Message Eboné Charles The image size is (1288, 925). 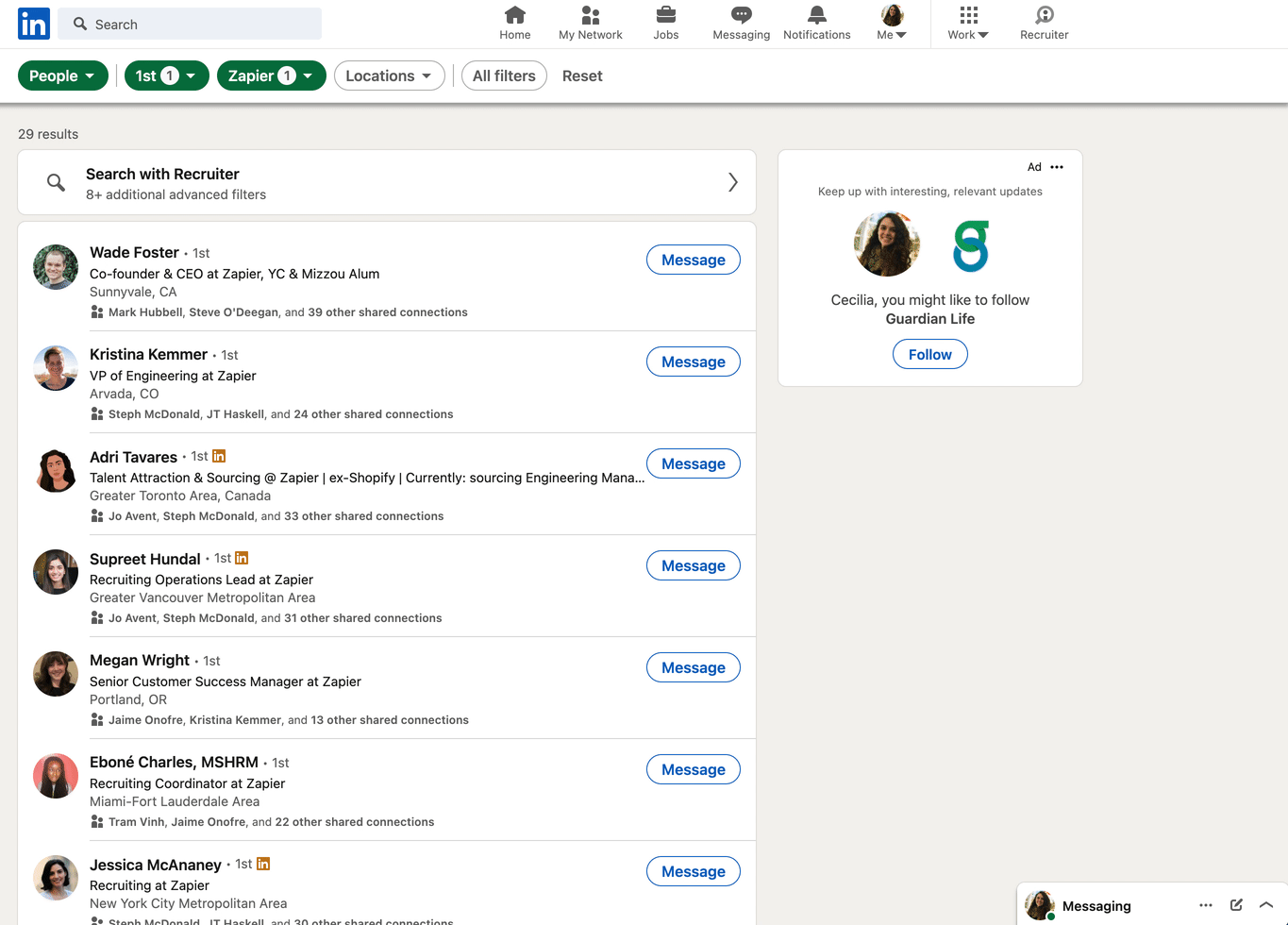[x=694, y=769]
